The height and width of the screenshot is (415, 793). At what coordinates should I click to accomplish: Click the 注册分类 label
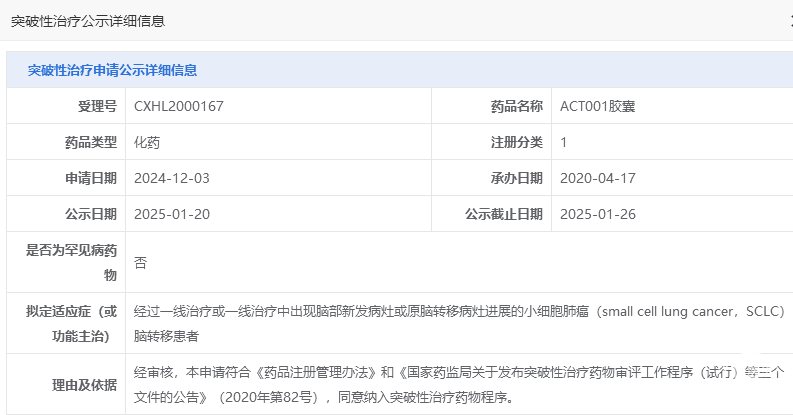pyautogui.click(x=516, y=143)
